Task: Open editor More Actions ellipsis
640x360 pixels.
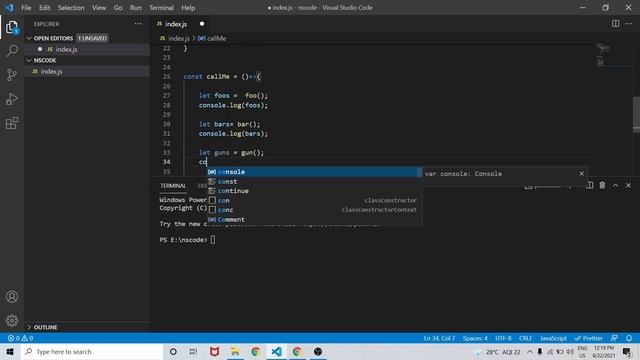Action: click(628, 24)
